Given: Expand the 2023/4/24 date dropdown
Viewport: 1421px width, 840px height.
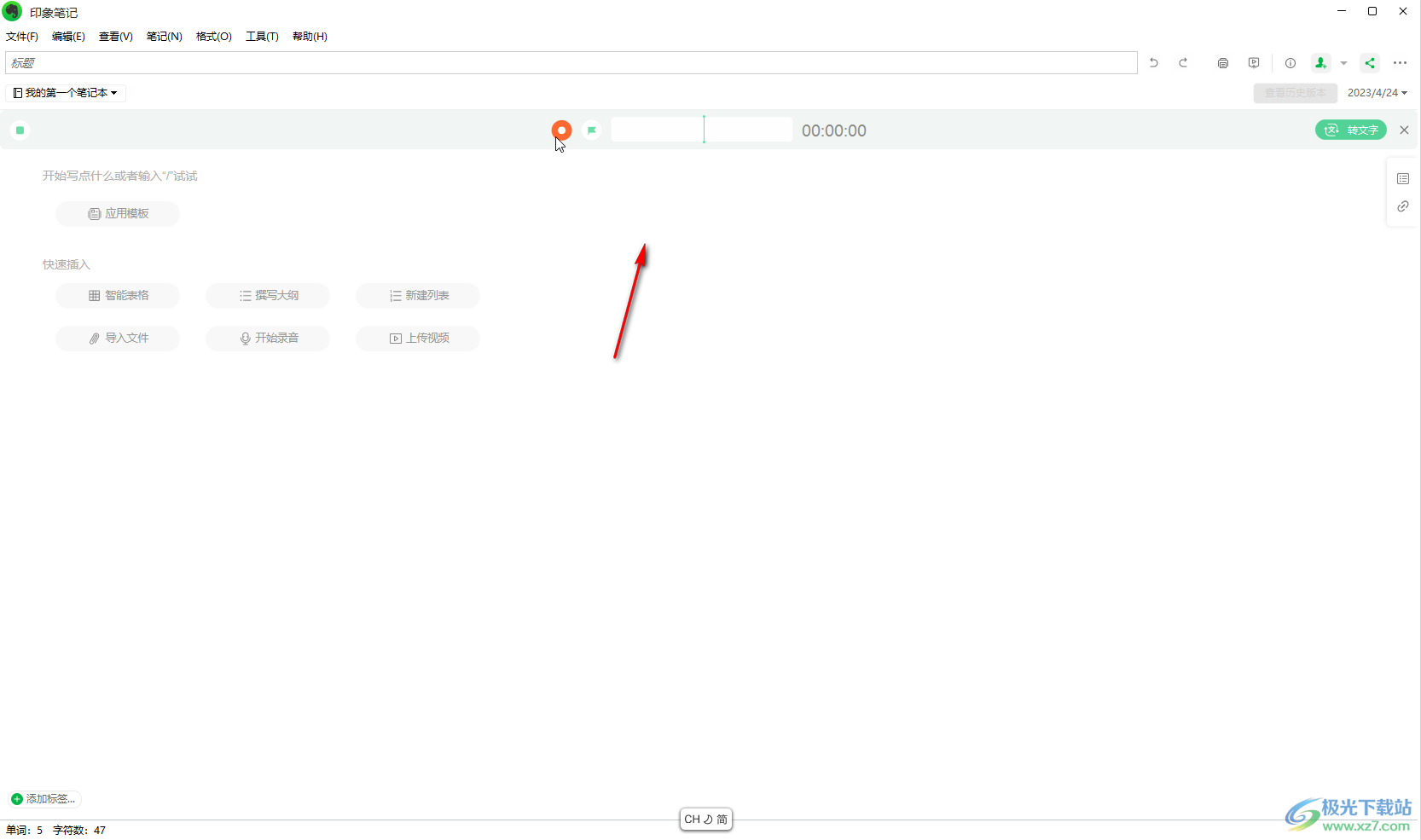Looking at the screenshot, I should point(1377,93).
